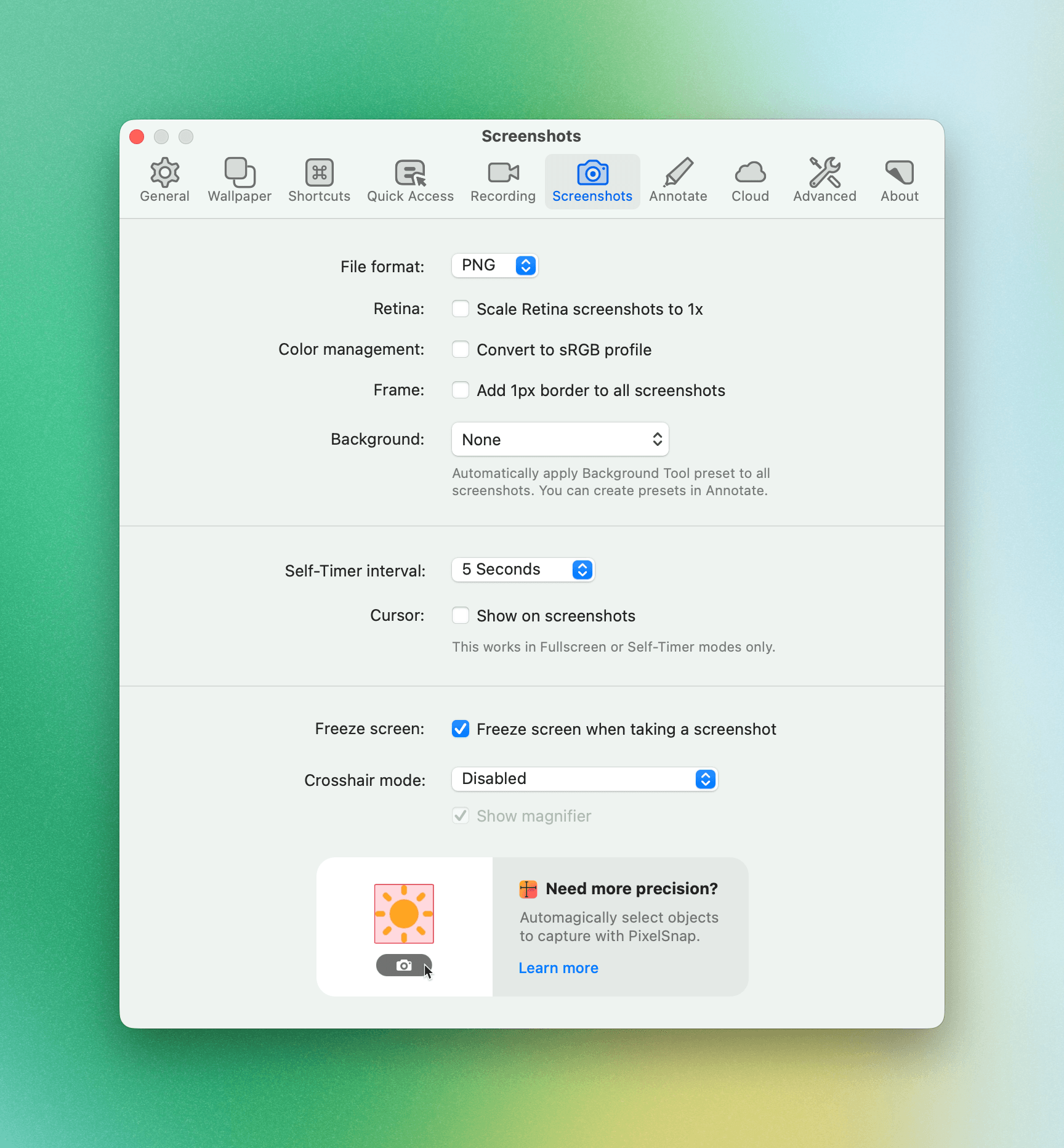Click the Need more precision? heading
Screen dimensions: 1064x1148
[632, 889]
